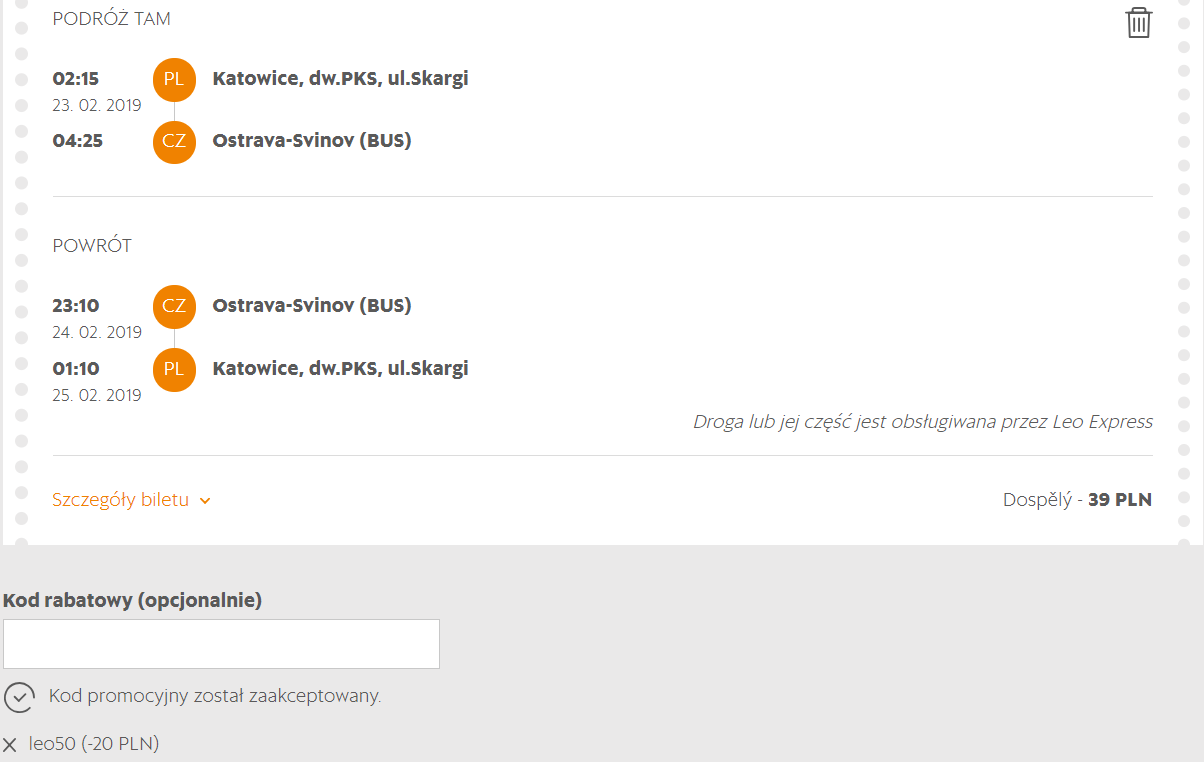Click the PL badge at 02:15 departure
Image resolution: width=1204 pixels, height=762 pixels.
(x=174, y=79)
